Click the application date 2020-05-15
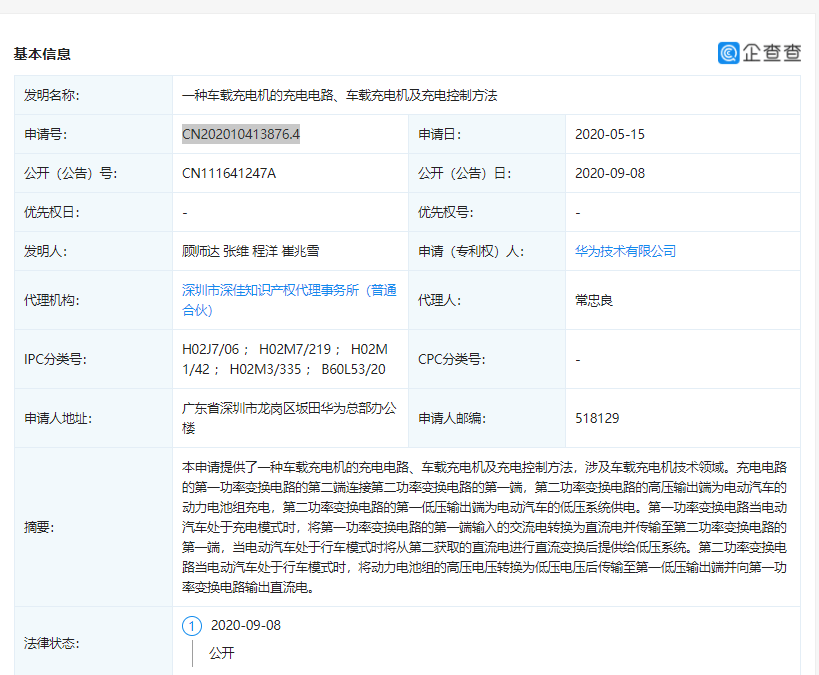The image size is (819, 675). tap(608, 132)
